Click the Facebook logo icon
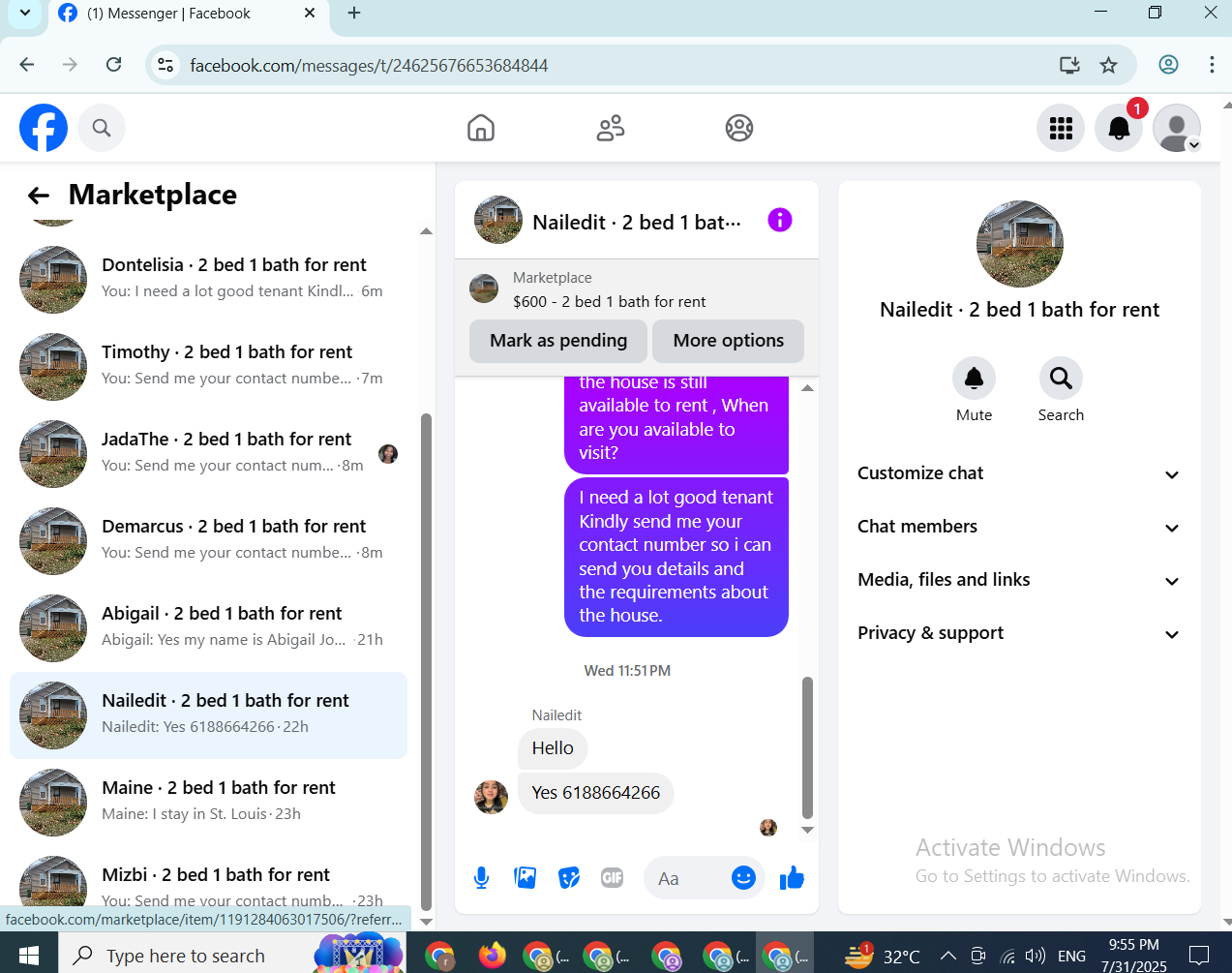The width and height of the screenshot is (1232, 973). 44,128
